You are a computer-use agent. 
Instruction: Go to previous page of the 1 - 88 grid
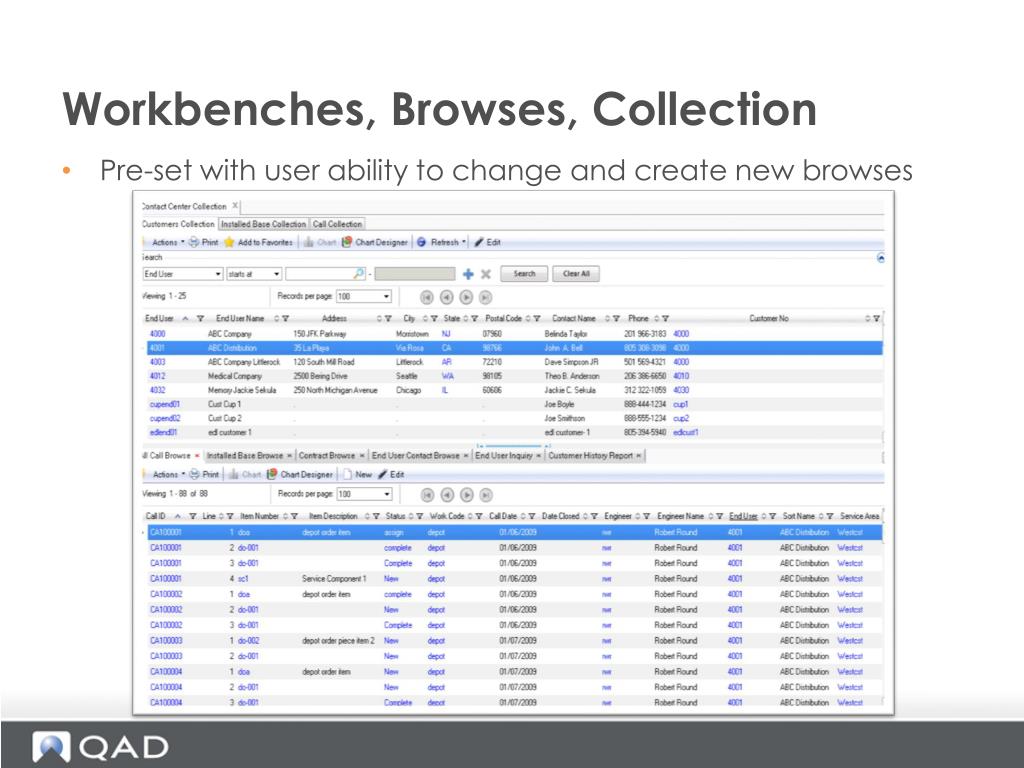tap(447, 495)
